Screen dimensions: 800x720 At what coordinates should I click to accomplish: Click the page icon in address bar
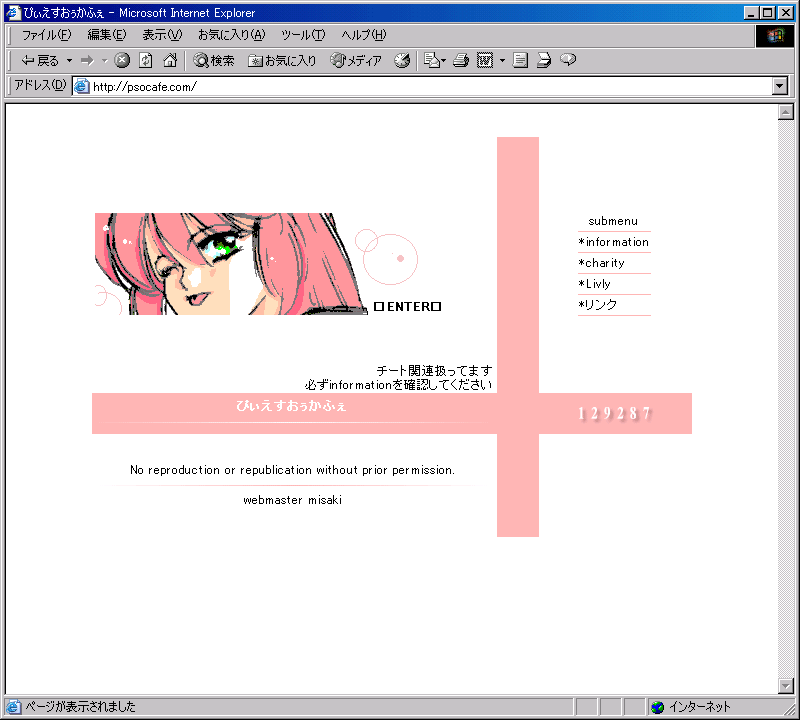pyautogui.click(x=81, y=86)
